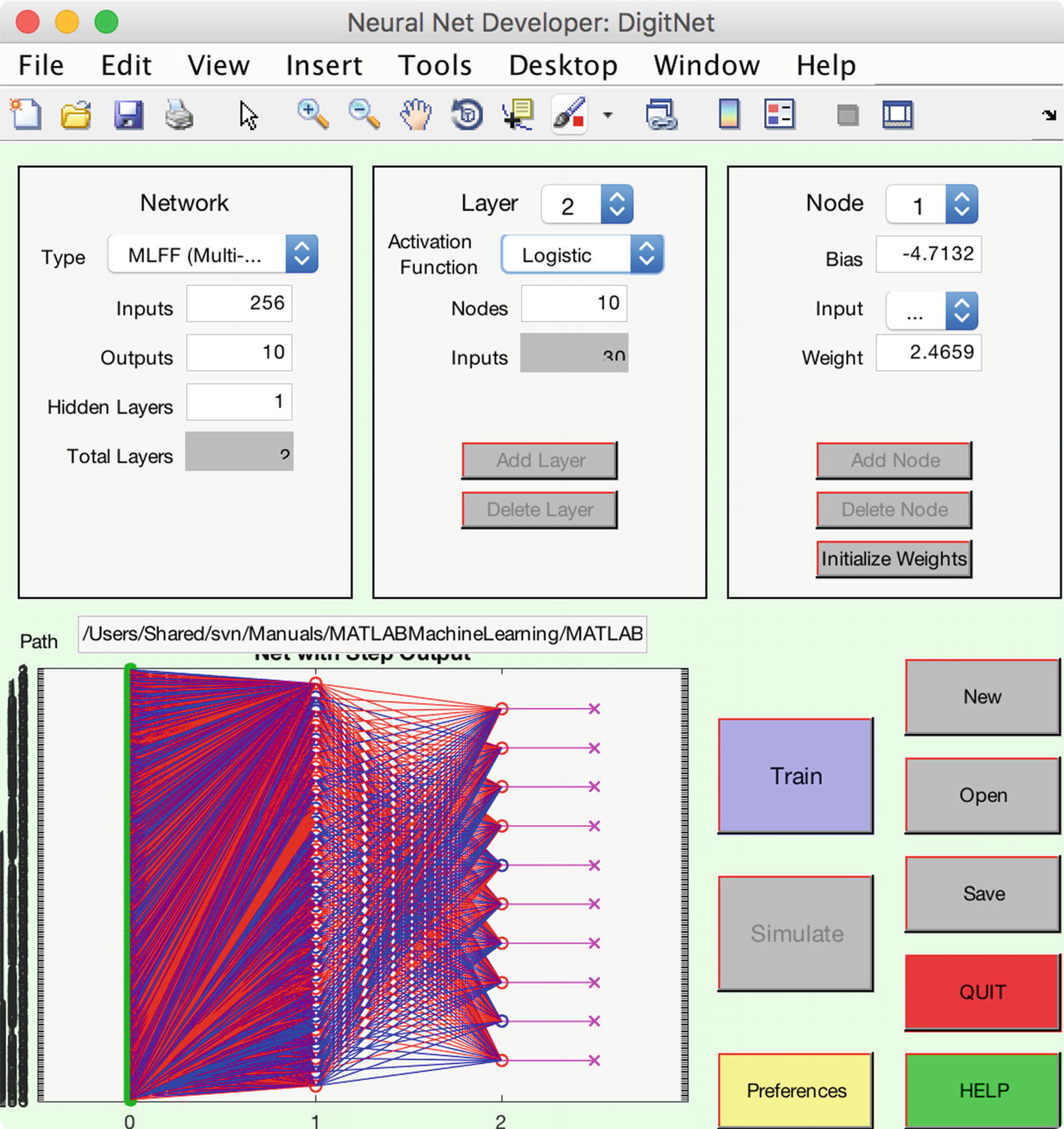
Task: Toggle plot tools visibility icon
Action: point(895,114)
